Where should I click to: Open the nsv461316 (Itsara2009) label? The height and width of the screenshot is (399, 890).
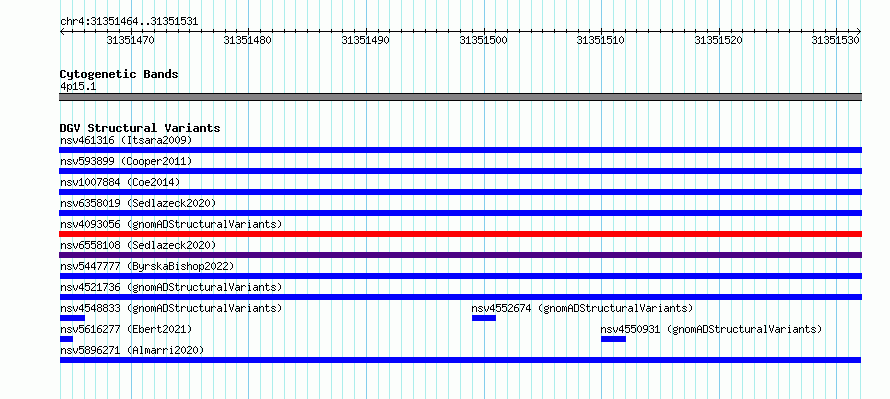(x=126, y=140)
